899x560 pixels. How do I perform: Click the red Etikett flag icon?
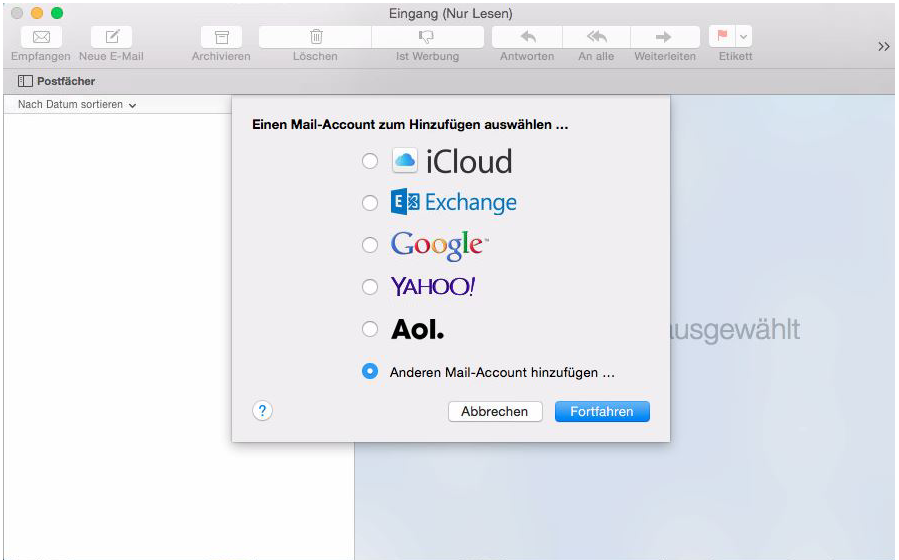point(722,37)
